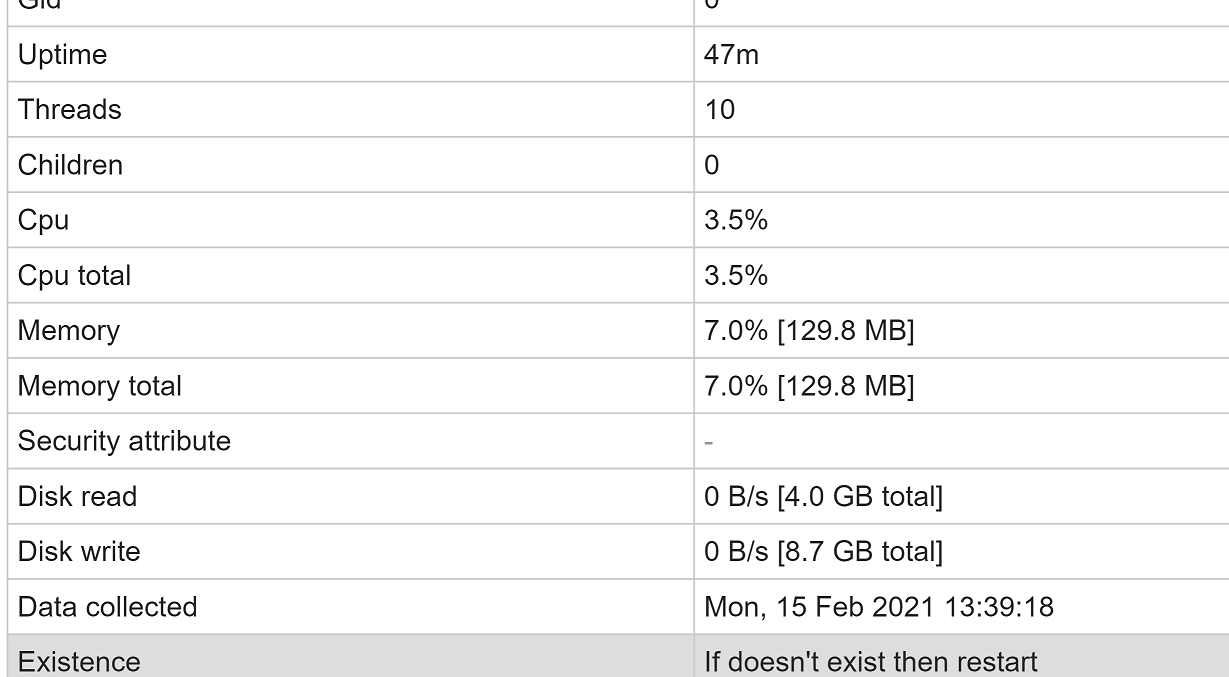
Task: Click the Children row label
Action: pos(70,165)
